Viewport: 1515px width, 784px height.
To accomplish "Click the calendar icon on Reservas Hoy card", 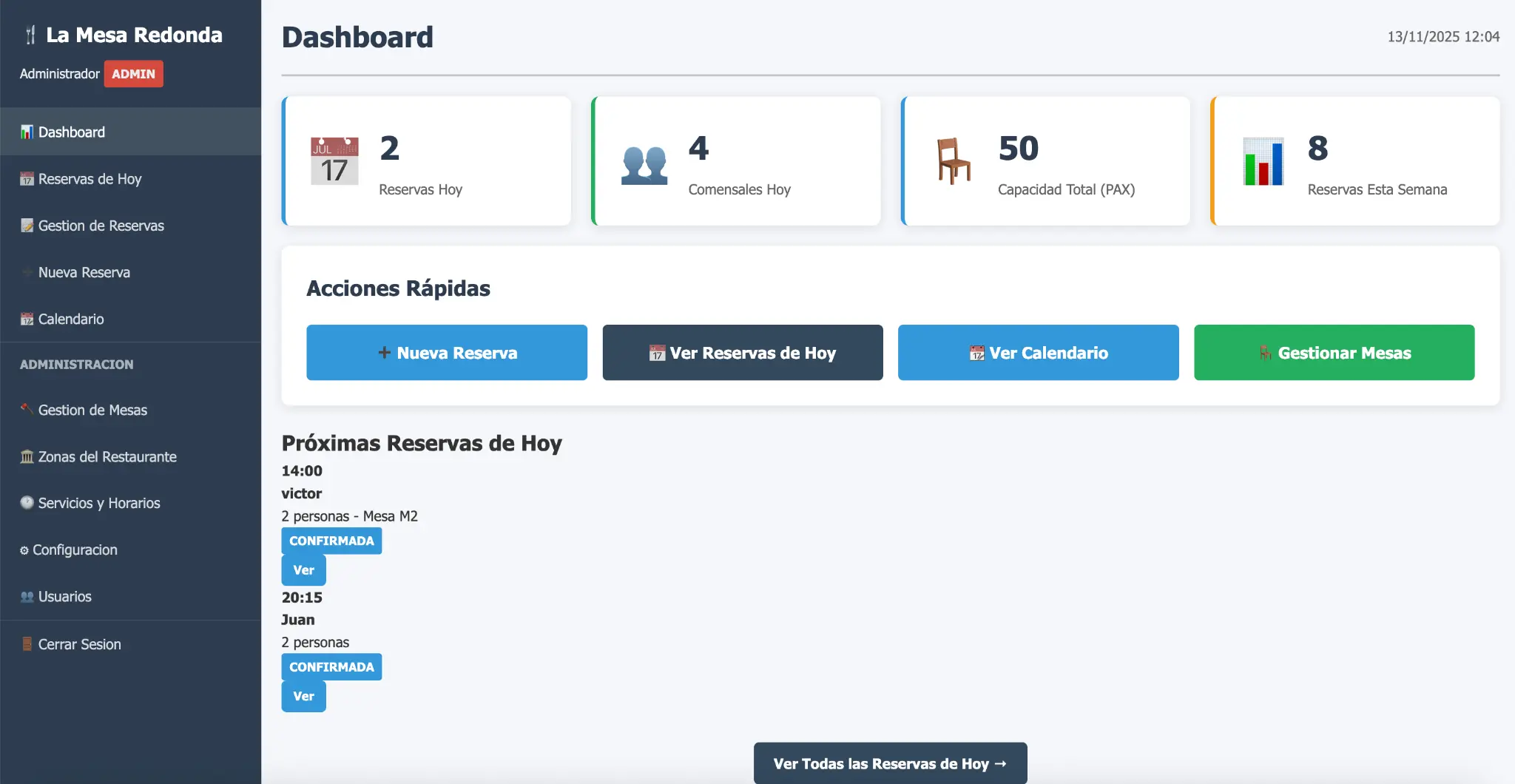I will (334, 161).
